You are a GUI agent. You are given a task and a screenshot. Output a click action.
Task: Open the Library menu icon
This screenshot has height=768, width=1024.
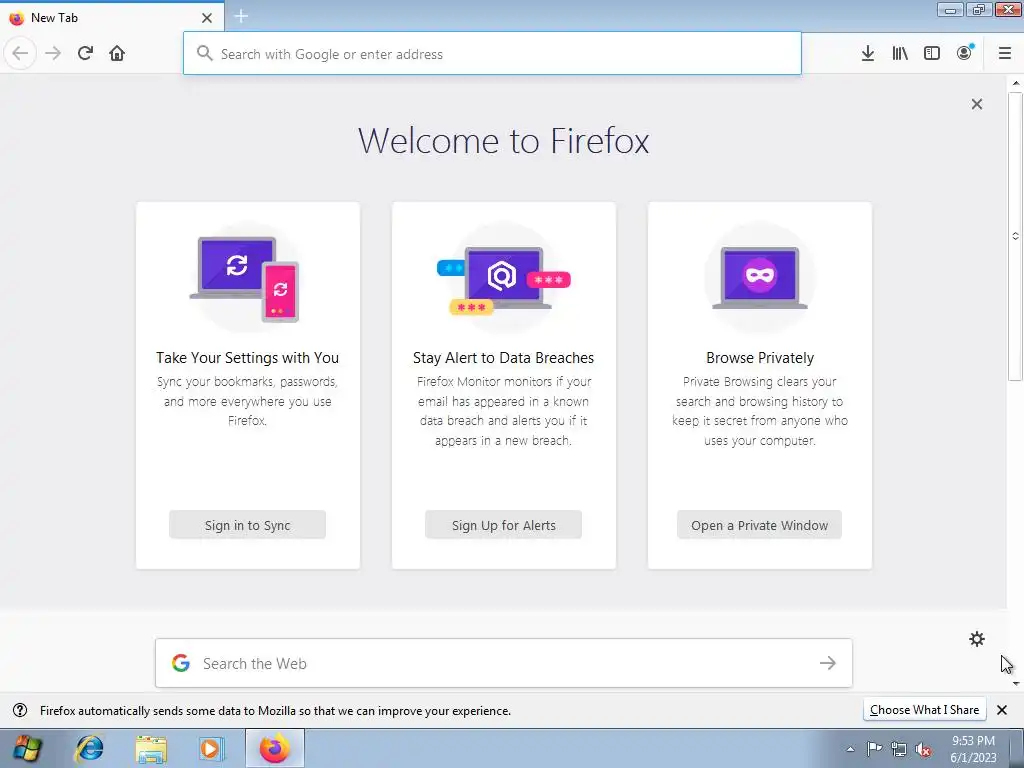(x=900, y=54)
